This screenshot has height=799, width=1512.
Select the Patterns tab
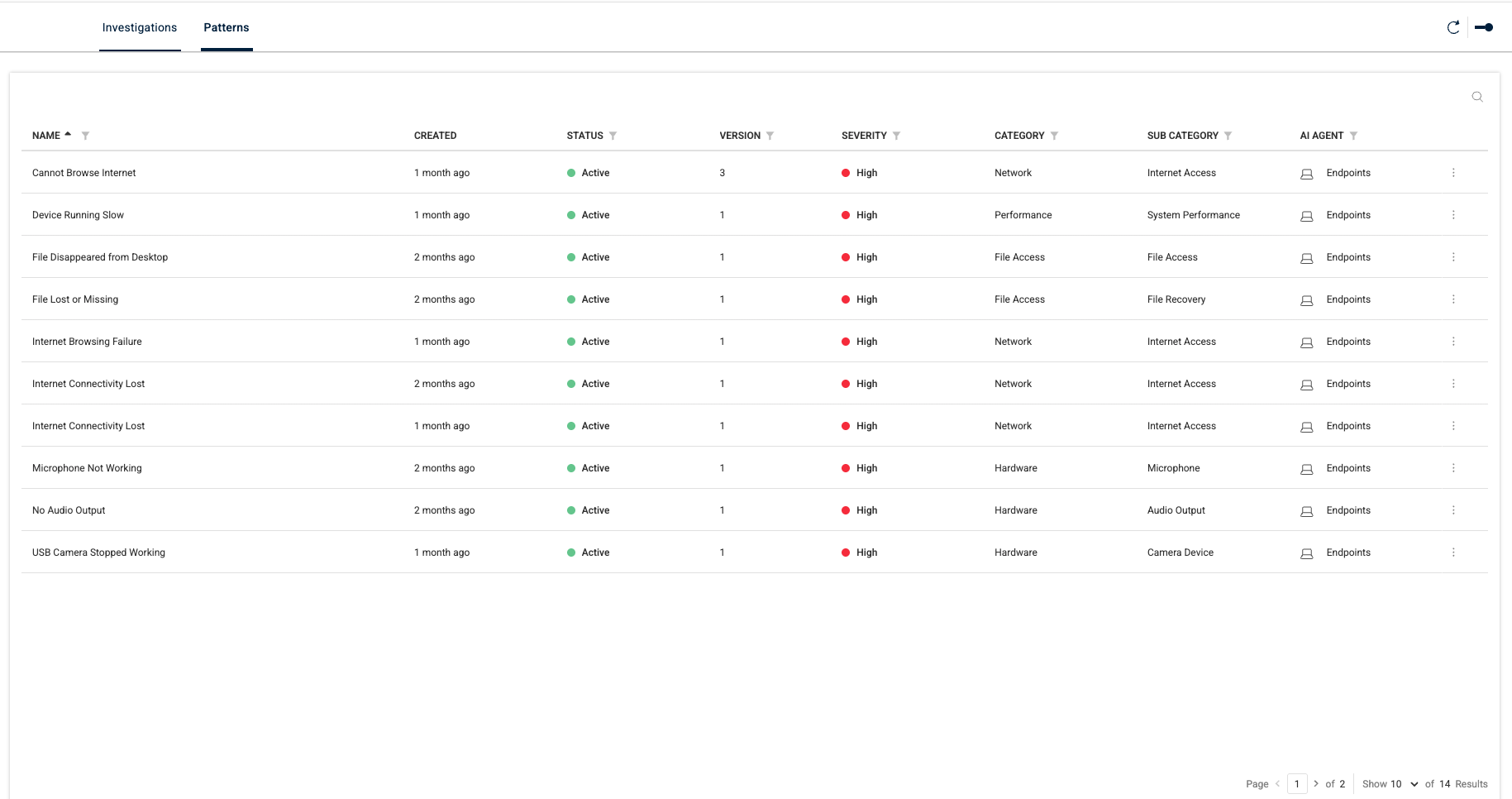tap(227, 27)
